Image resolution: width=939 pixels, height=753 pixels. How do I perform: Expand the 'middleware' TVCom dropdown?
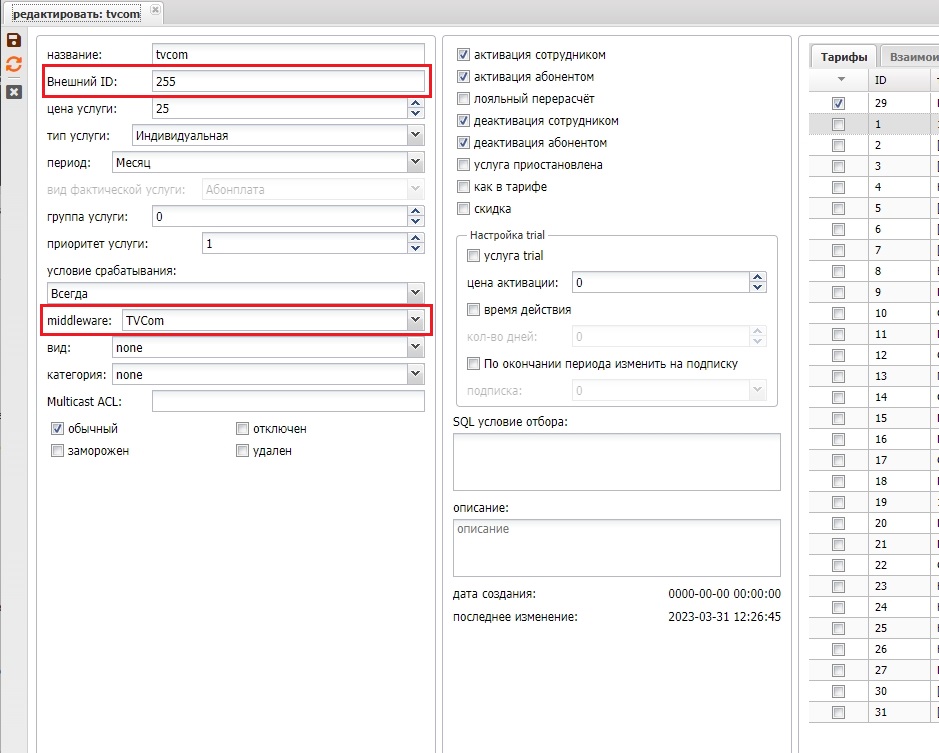(x=416, y=320)
